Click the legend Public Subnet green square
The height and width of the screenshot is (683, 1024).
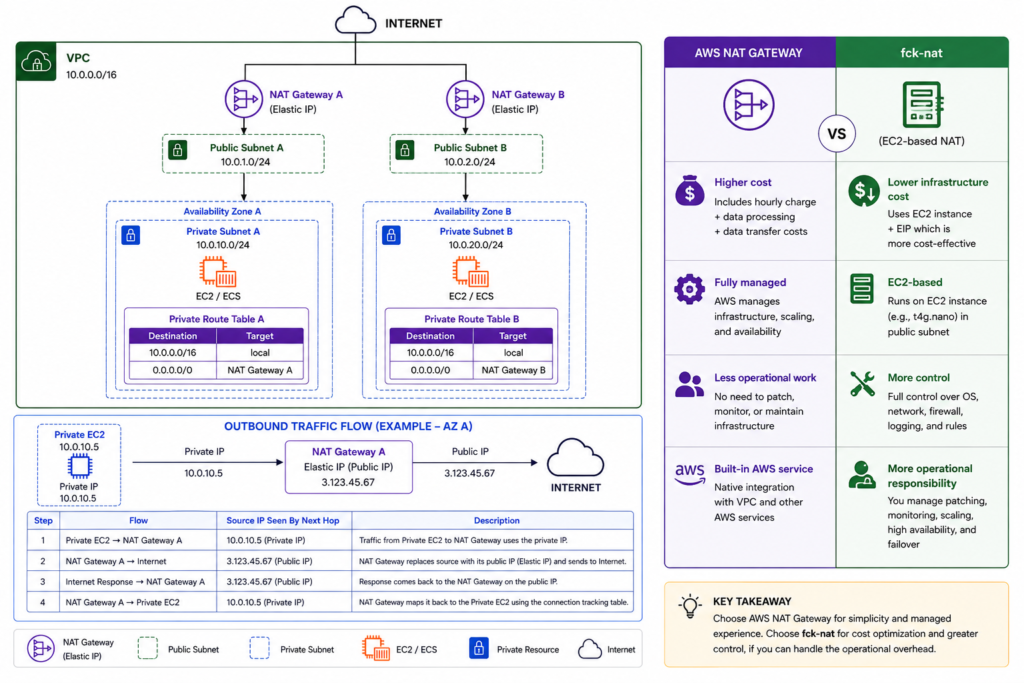click(148, 648)
